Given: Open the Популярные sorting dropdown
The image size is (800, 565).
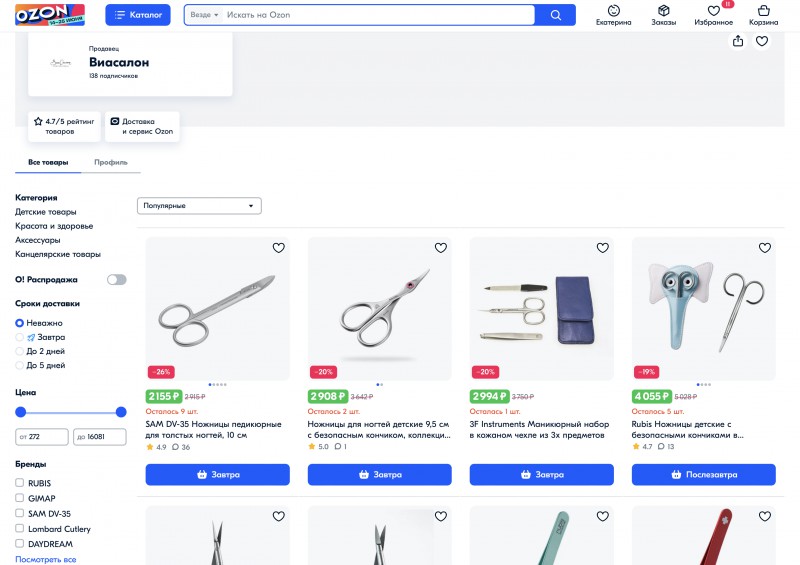Looking at the screenshot, I should [199, 206].
